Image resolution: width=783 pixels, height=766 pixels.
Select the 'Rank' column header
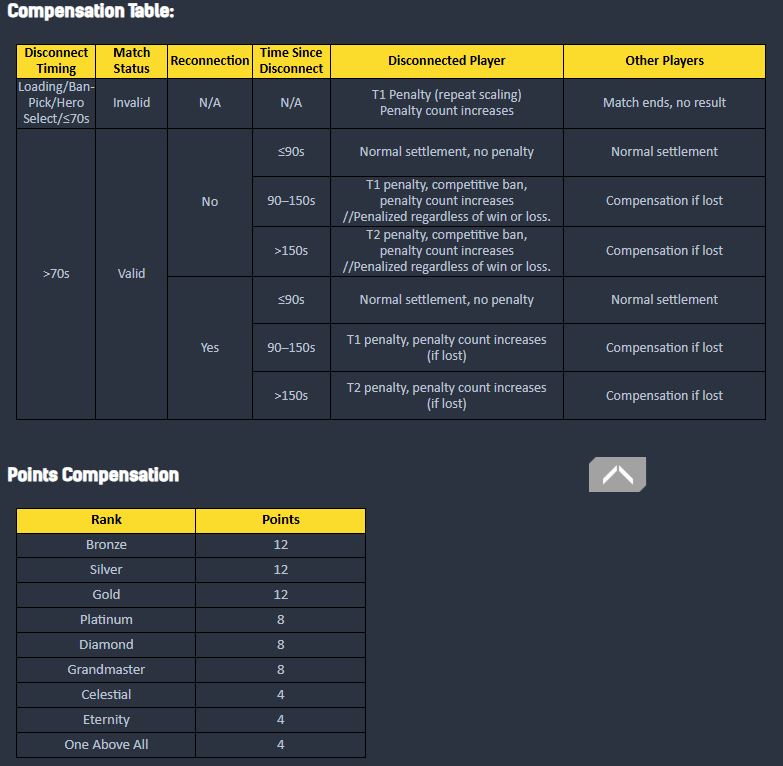106,520
